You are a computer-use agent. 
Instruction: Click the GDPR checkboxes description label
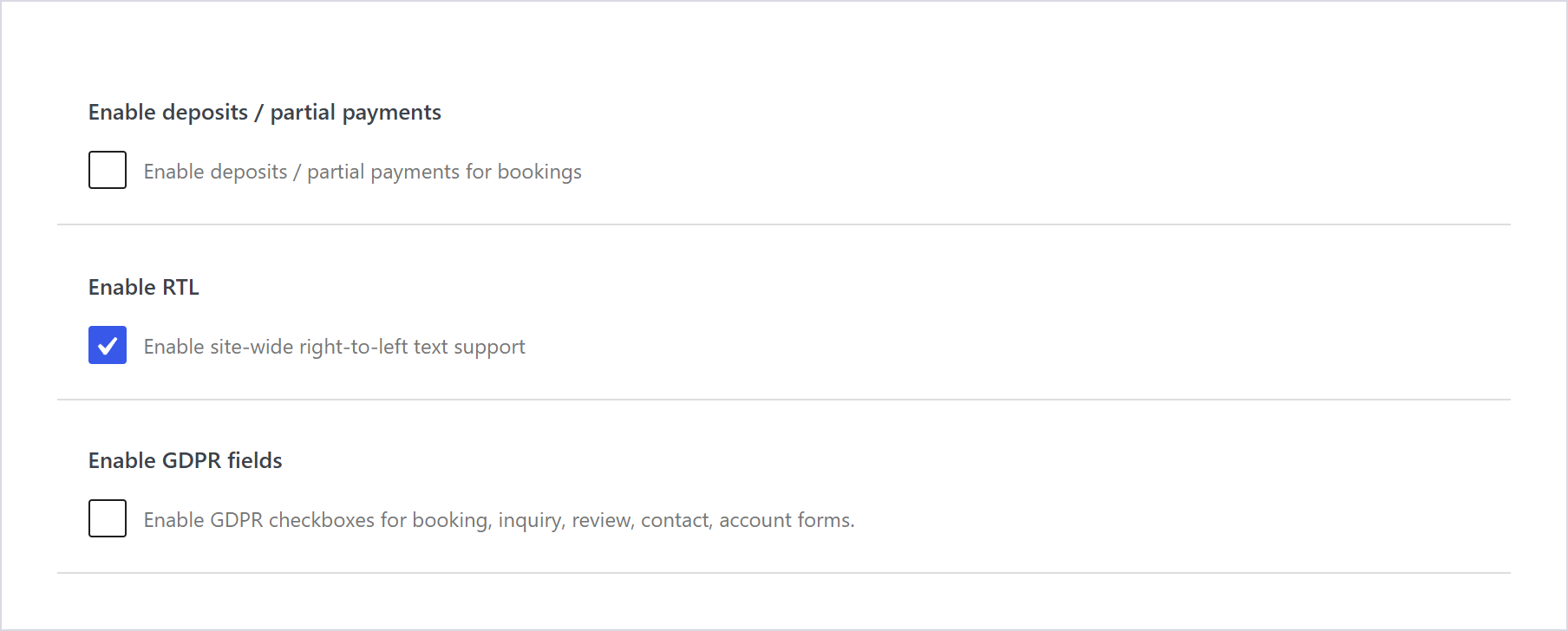[500, 520]
